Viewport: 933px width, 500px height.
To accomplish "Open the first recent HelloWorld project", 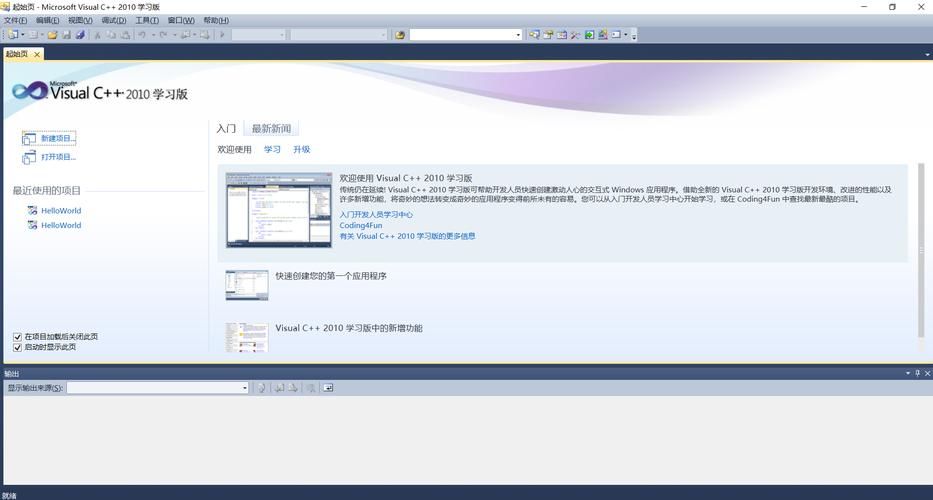I will 61,211.
